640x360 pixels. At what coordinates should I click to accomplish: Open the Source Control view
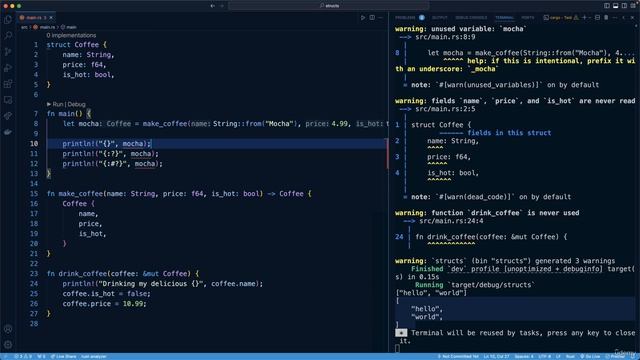pos(8,52)
